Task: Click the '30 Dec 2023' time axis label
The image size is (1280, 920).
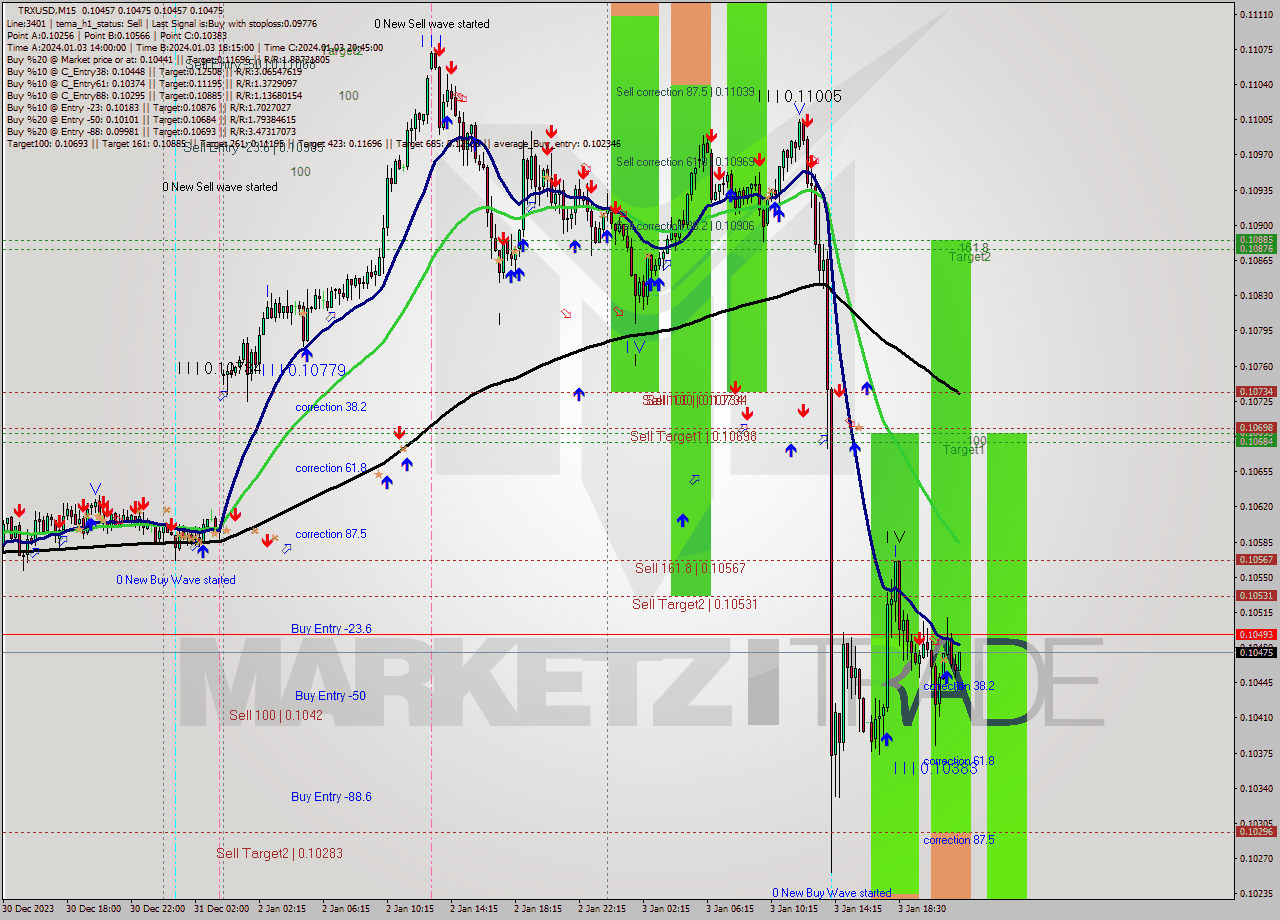Action: pyautogui.click(x=29, y=909)
